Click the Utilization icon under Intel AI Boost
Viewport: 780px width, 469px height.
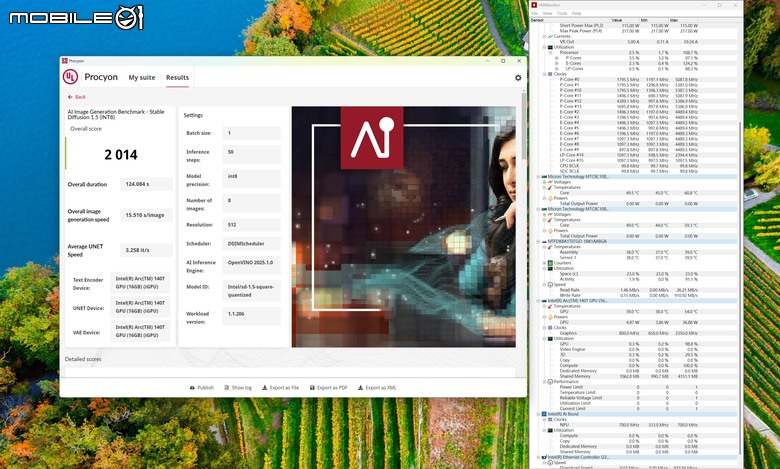click(550, 430)
